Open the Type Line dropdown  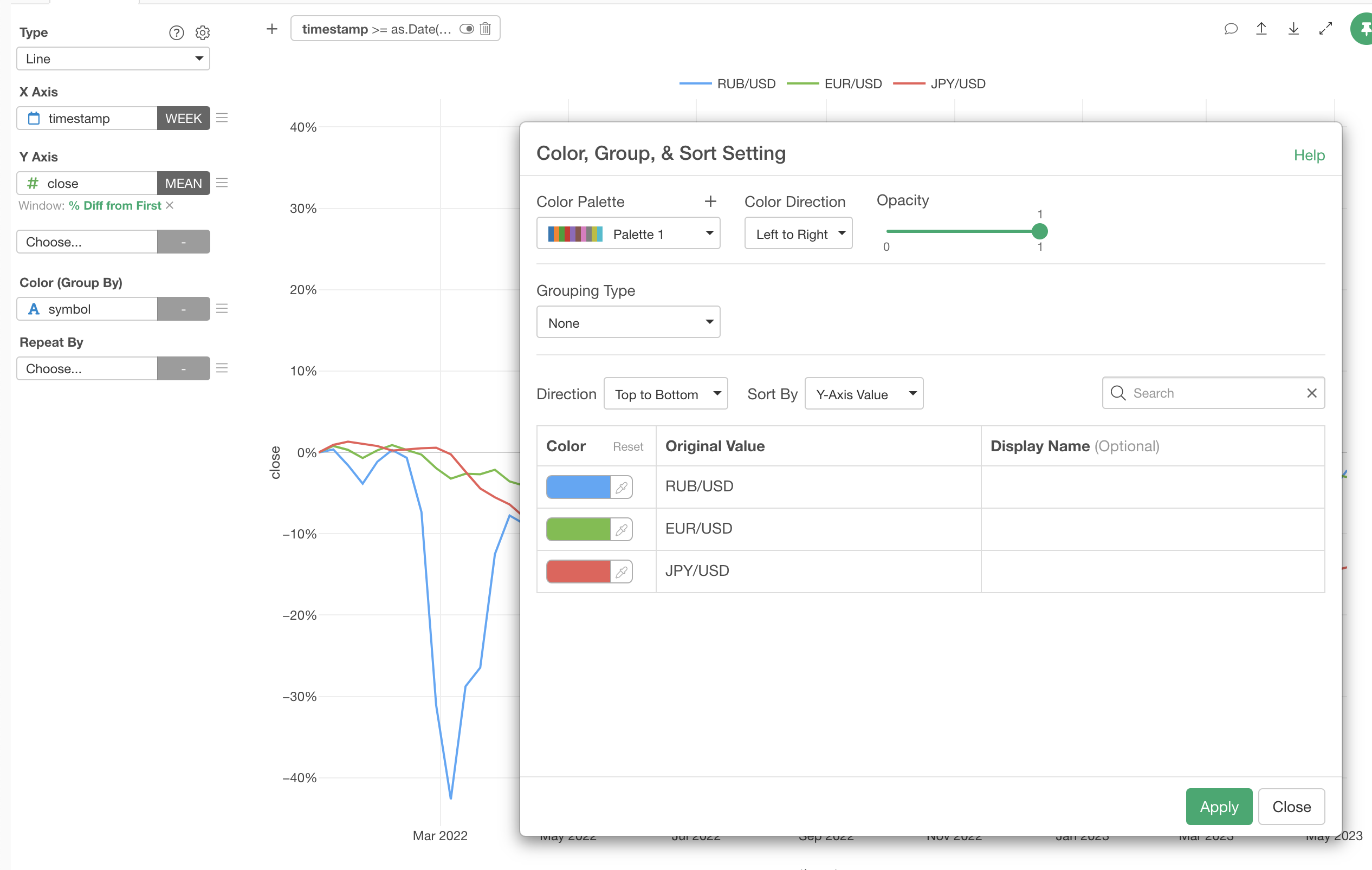click(x=113, y=59)
